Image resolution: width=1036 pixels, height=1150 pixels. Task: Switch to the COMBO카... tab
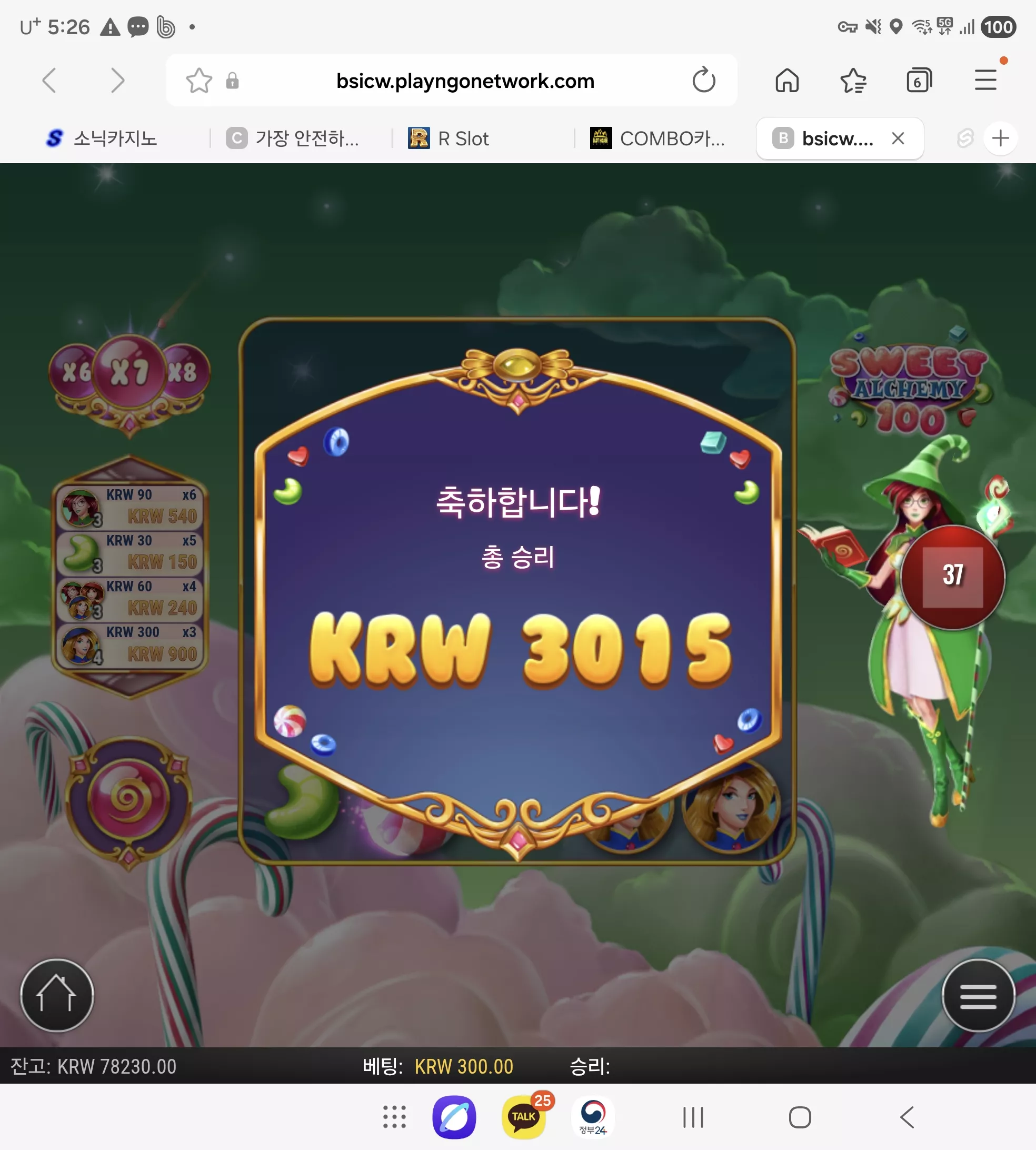click(658, 138)
